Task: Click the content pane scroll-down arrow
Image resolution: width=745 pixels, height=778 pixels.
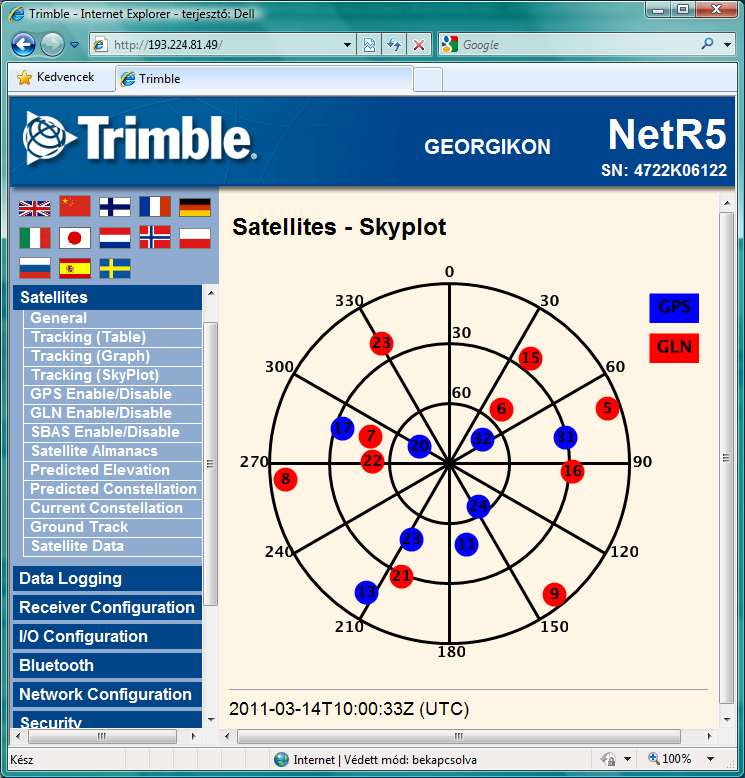Action: coord(727,719)
